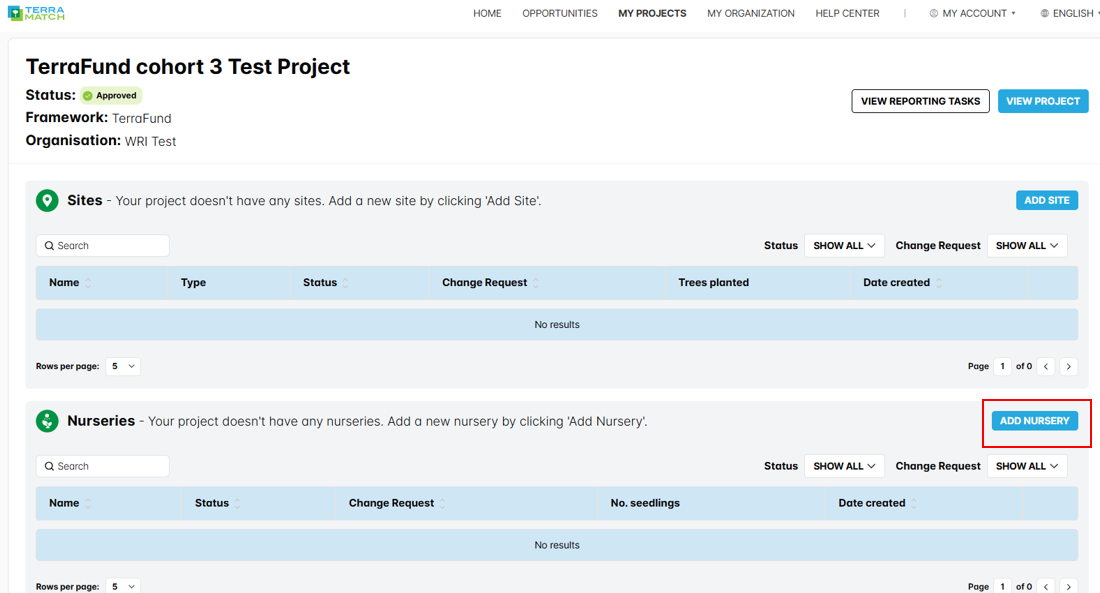The width and height of the screenshot is (1100, 593).
Task: Open Sites Change Request SHOW ALL dropdown
Action: click(x=1027, y=246)
